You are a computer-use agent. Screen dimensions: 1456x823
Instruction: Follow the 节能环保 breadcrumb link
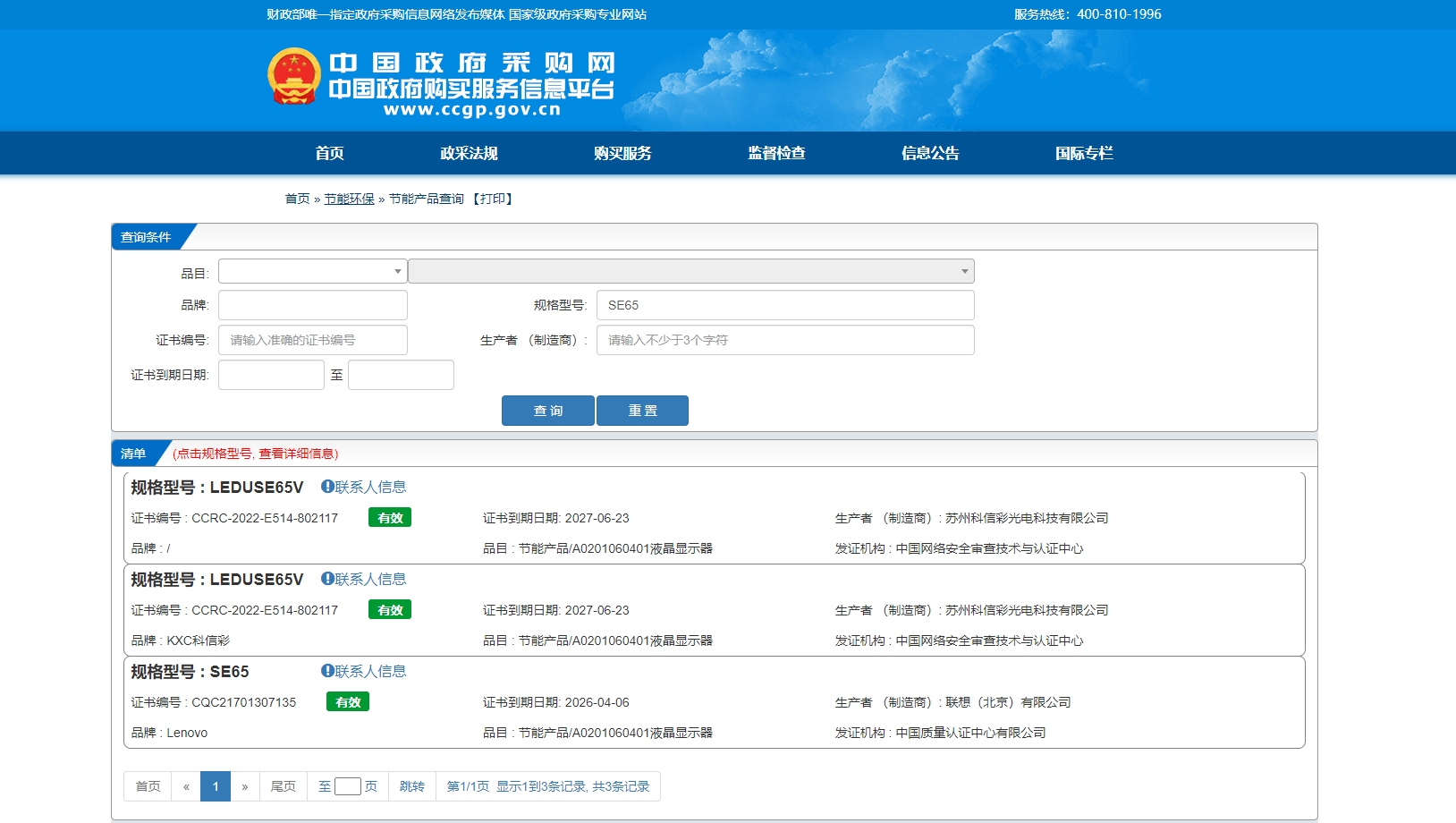[x=349, y=199]
